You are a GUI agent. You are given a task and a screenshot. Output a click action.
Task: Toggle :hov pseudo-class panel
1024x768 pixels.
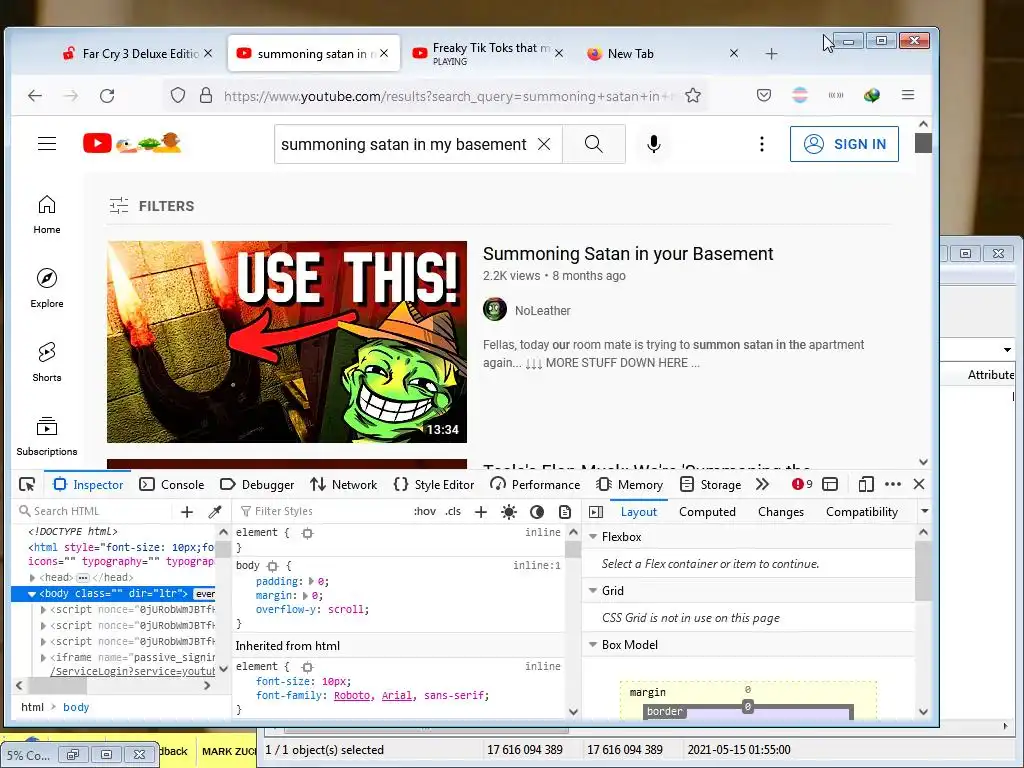click(x=424, y=511)
